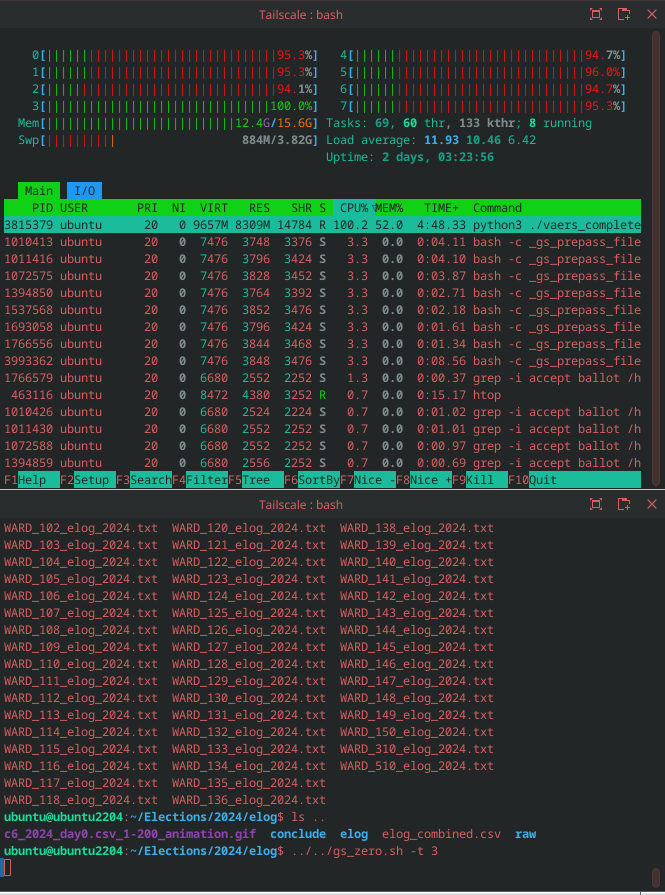This screenshot has width=665, height=895.
Task: Select grep process row PID 1766579
Action: tap(322, 378)
